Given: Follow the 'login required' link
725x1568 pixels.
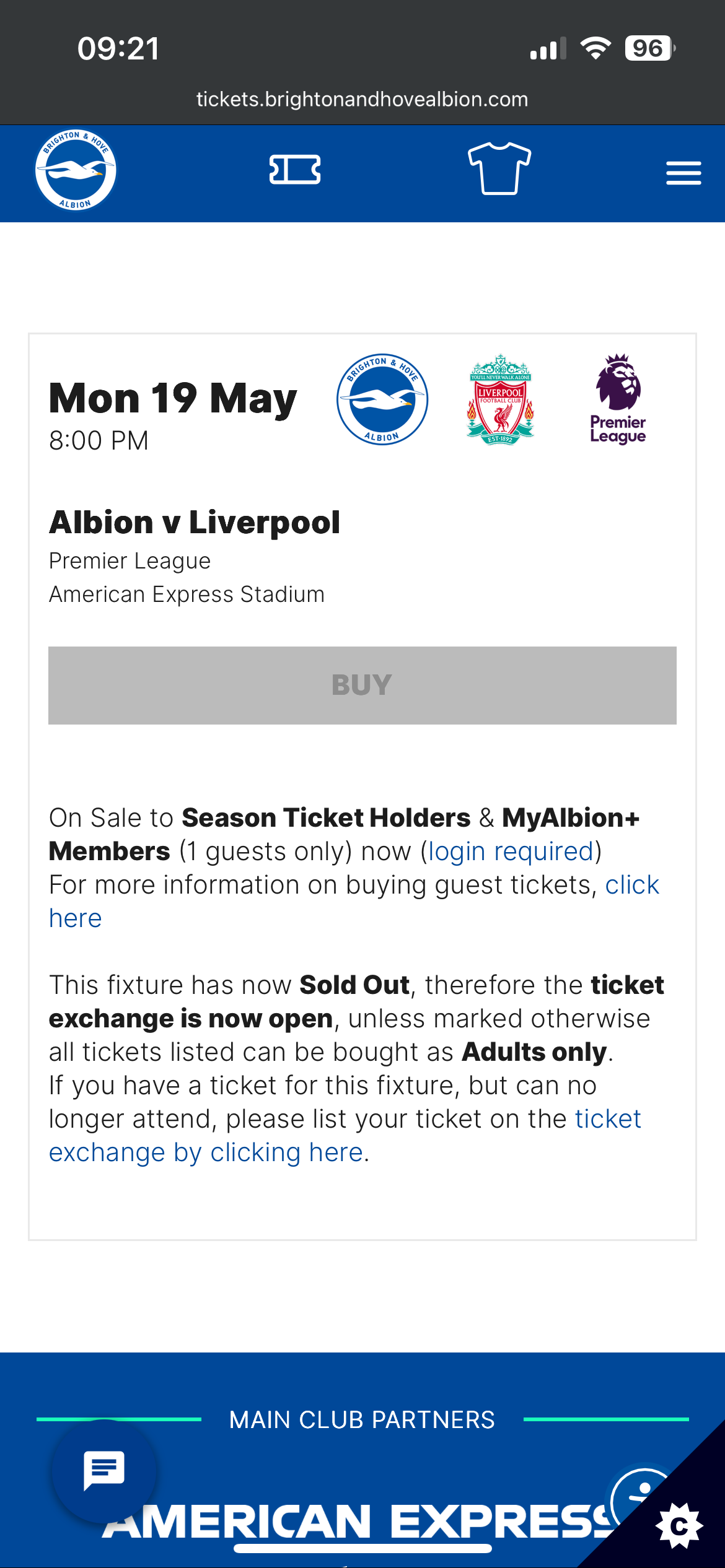Looking at the screenshot, I should (511, 852).
